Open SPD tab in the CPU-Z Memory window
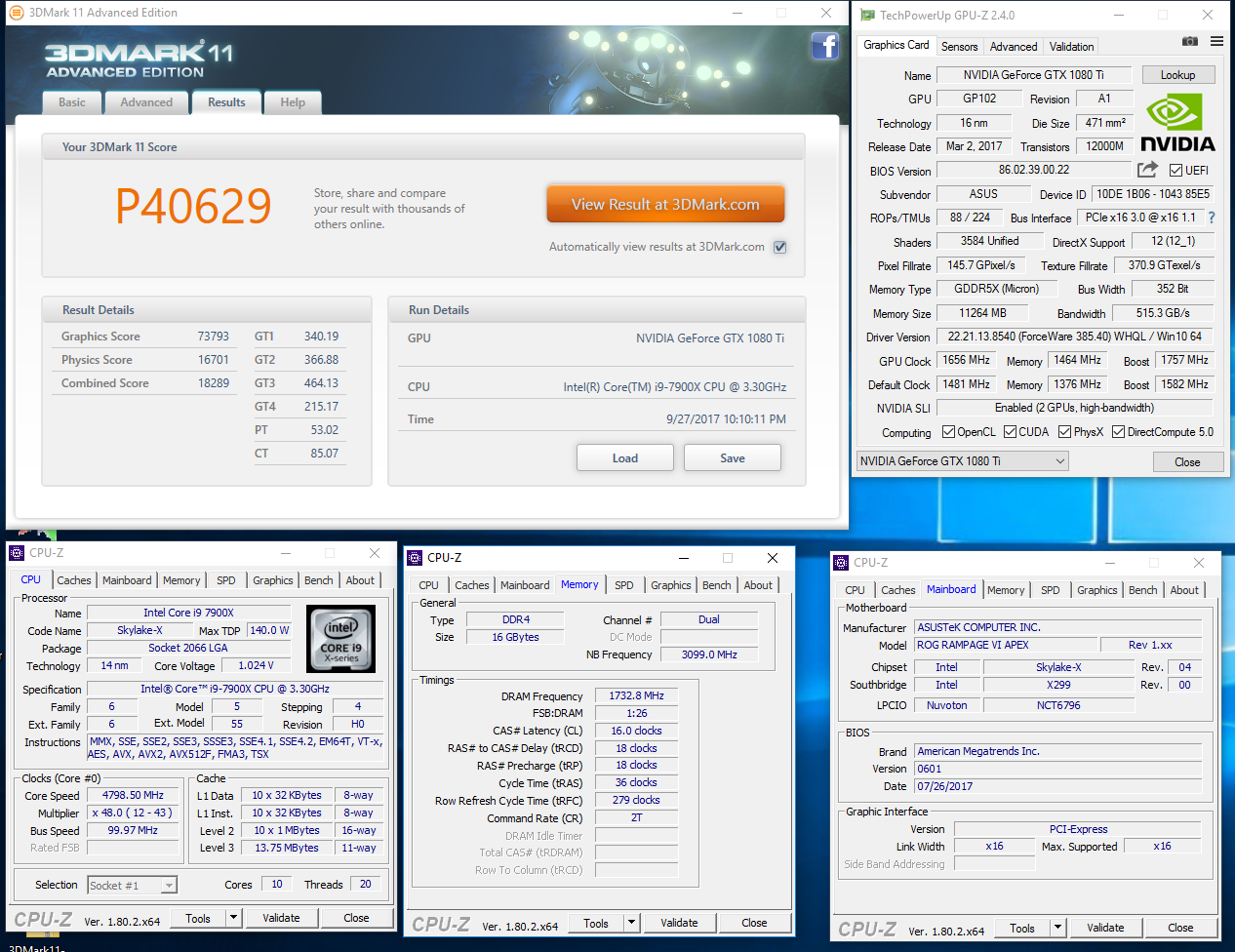The image size is (1235, 952). pos(624,585)
